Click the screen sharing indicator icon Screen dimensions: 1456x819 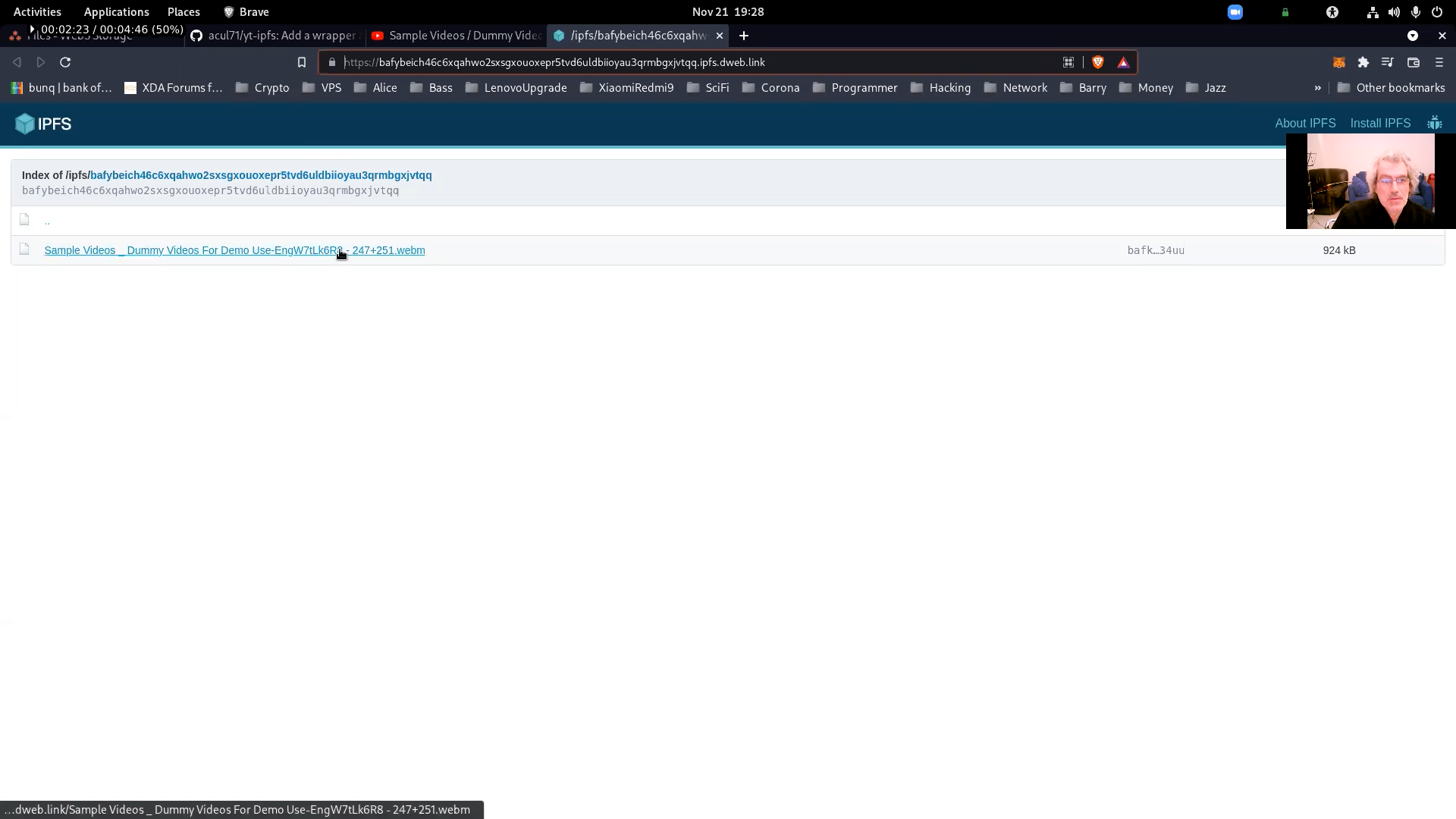point(1235,11)
